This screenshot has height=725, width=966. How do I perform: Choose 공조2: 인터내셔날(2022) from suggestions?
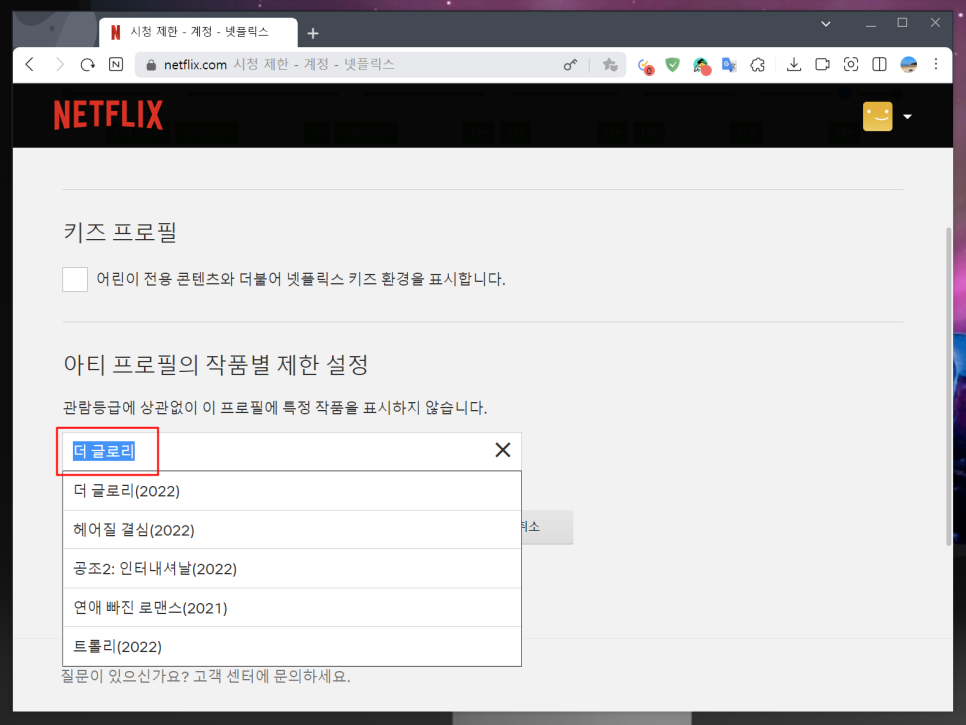292,569
